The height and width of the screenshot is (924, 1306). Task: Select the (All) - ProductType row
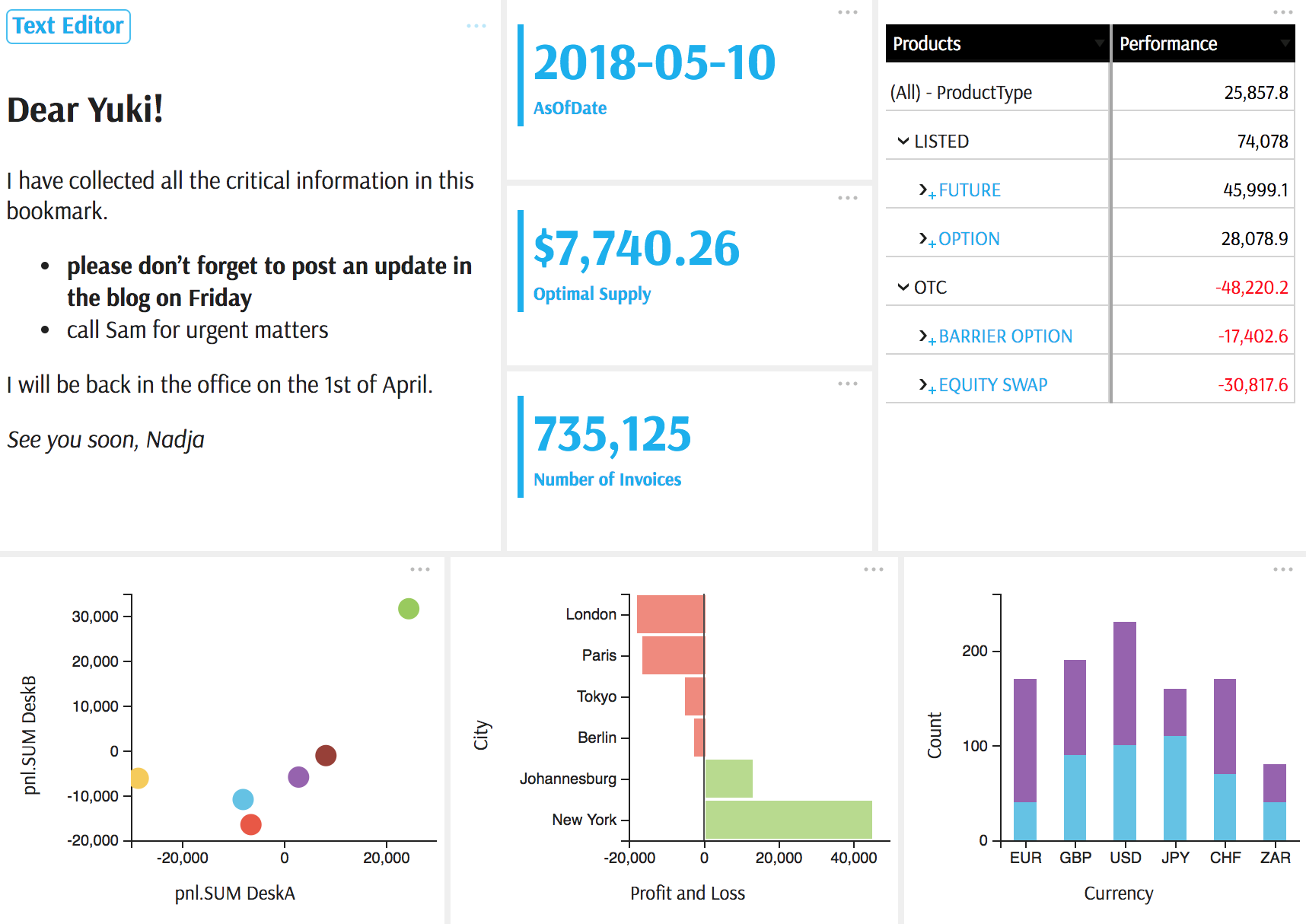pos(1090,92)
